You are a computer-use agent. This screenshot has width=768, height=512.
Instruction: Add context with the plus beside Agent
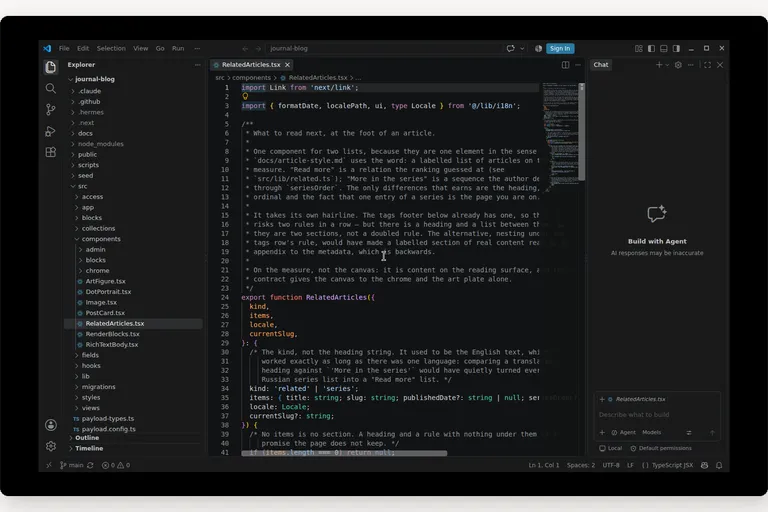click(x=602, y=432)
